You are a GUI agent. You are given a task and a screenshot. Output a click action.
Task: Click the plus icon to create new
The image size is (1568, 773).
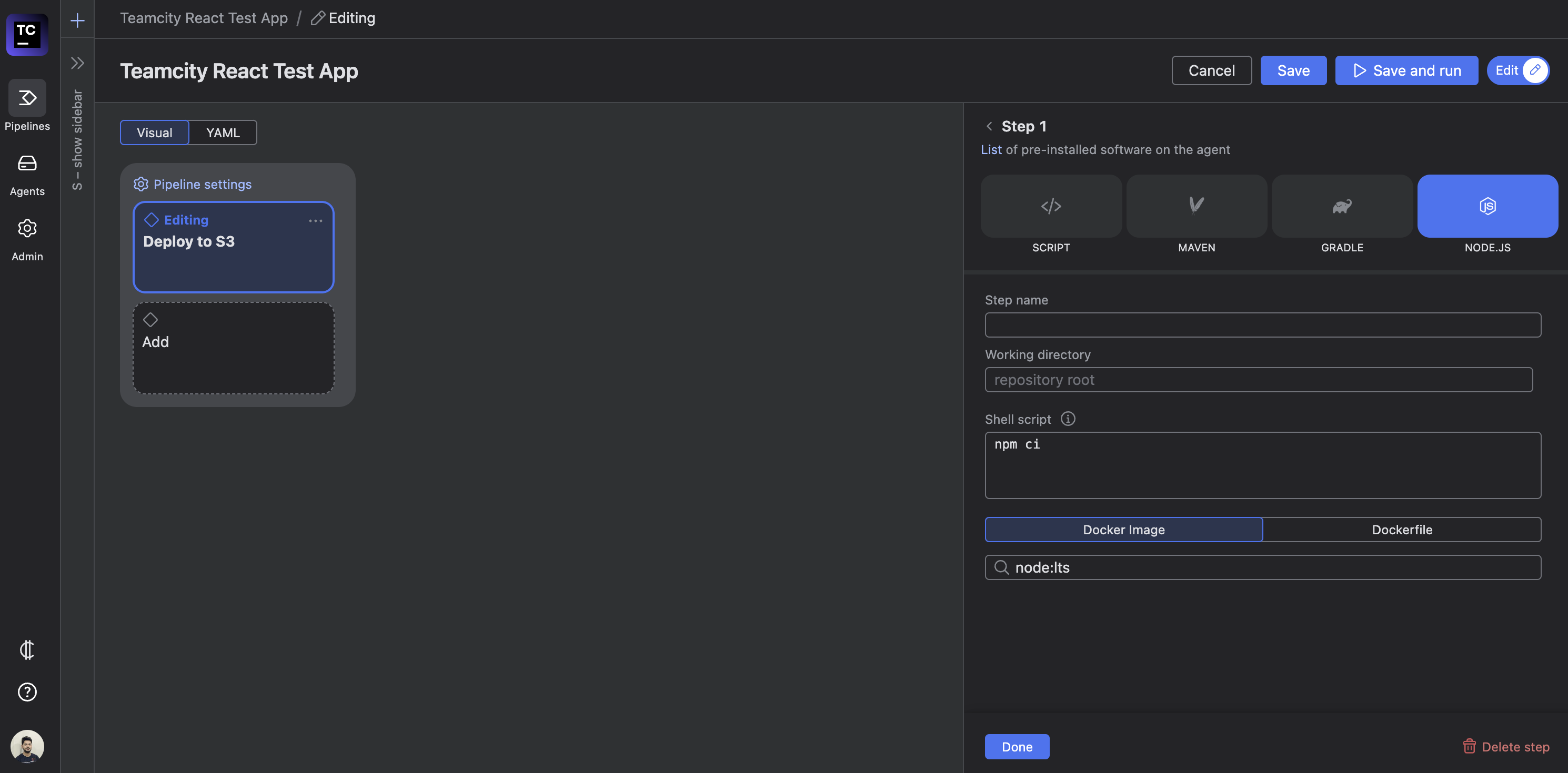pyautogui.click(x=77, y=21)
